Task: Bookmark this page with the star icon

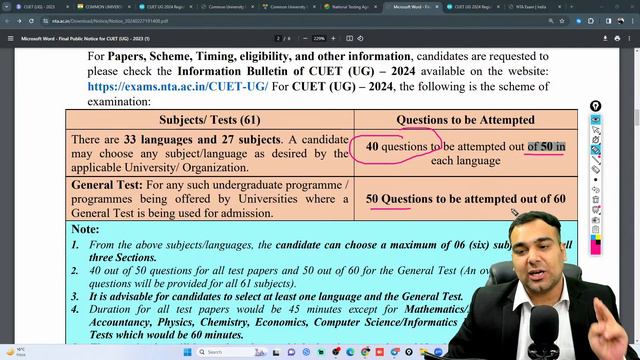Action: click(562, 21)
